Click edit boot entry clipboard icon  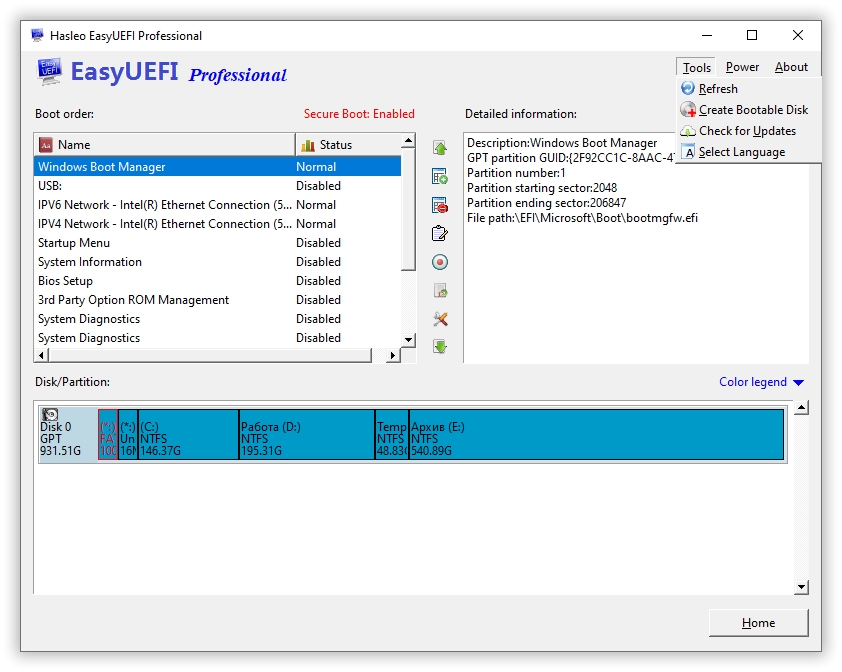pos(440,234)
